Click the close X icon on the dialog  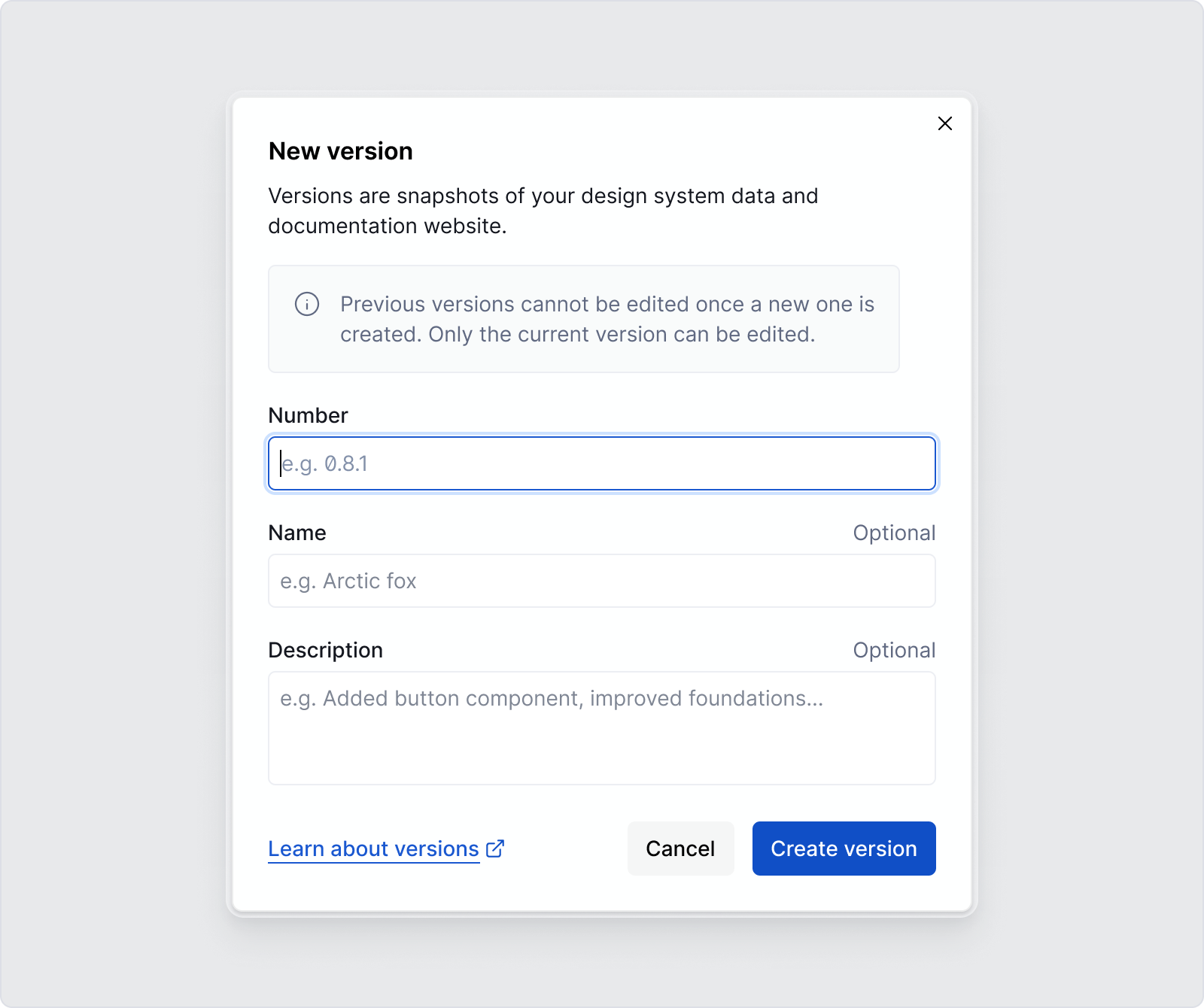pos(945,123)
